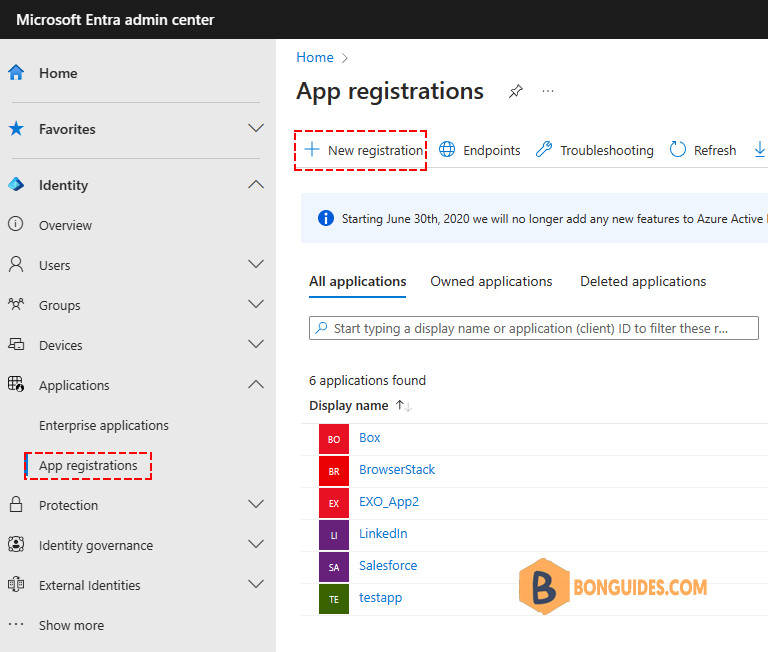Viewport: 768px width, 652px height.
Task: Open the more options ellipsis beside title
Action: click(548, 91)
